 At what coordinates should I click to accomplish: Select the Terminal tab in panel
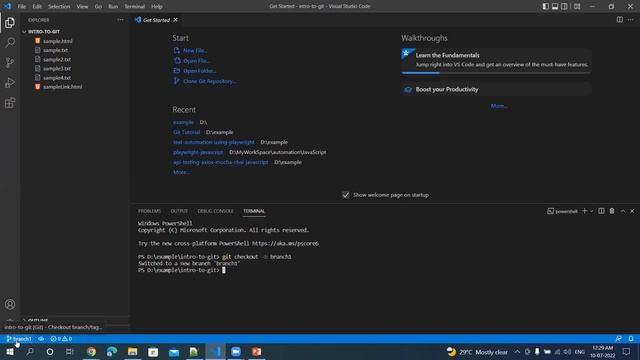point(254,211)
